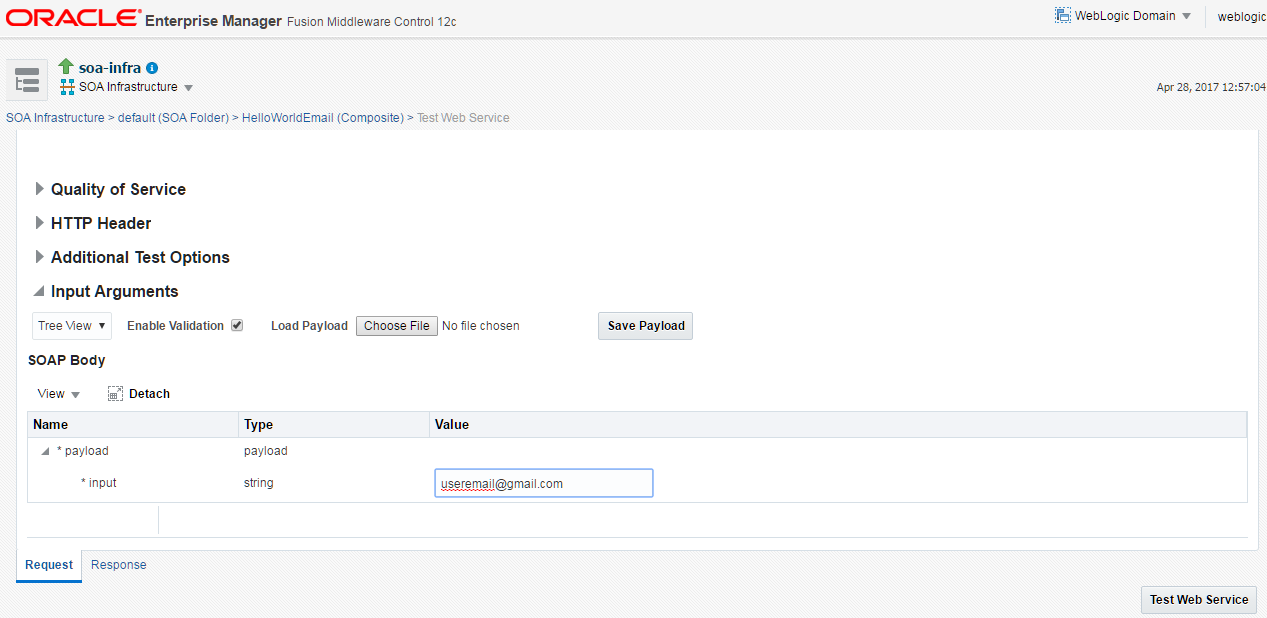Click the Detach table icon
Viewport: 1267px width, 618px height.
114,392
